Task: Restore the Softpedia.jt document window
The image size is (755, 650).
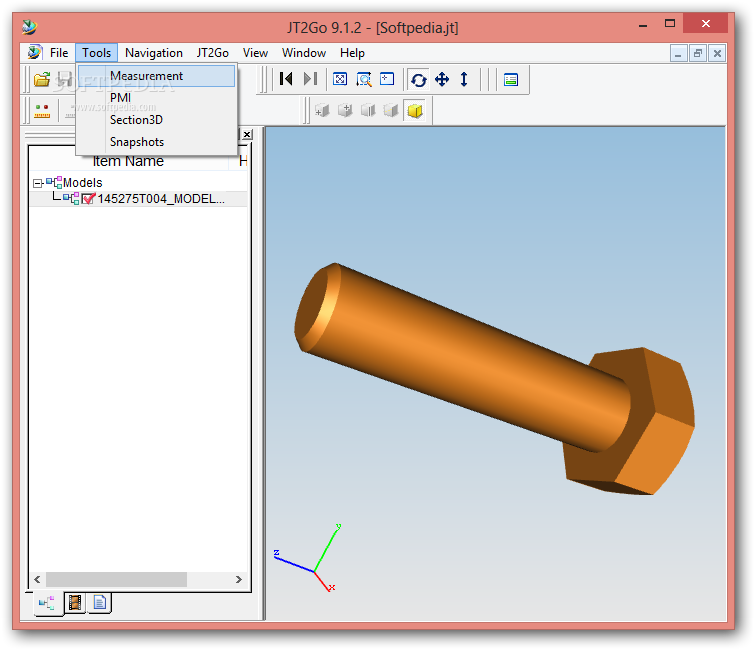Action: point(698,53)
